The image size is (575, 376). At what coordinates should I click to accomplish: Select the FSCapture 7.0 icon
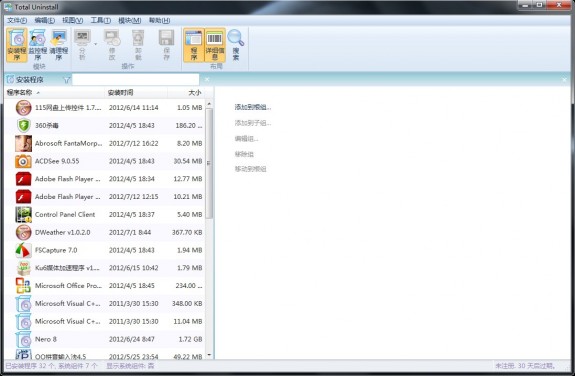pyautogui.click(x=23, y=250)
